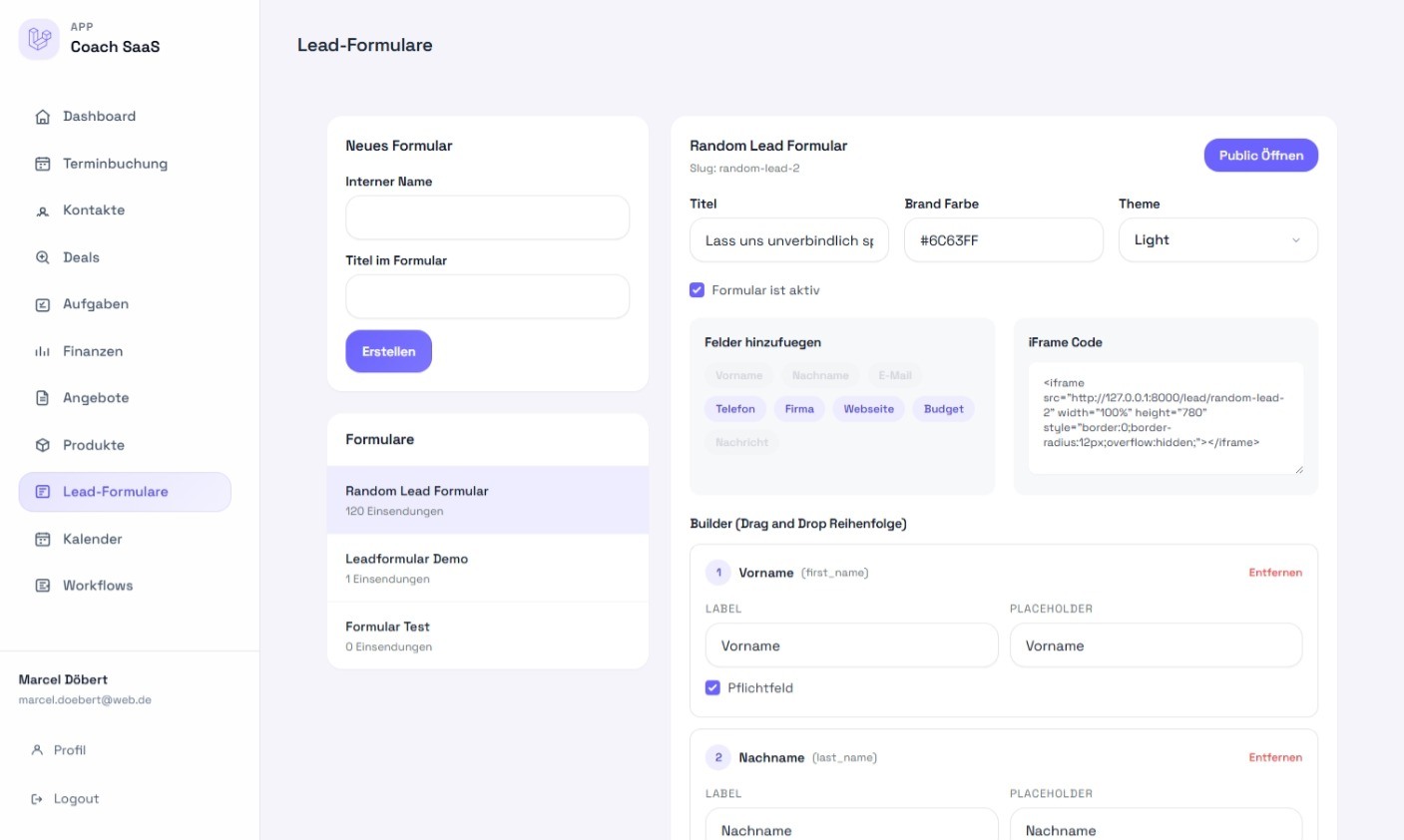
Task: Click the 'Slug: random-lead-2' text
Action: [x=744, y=169]
